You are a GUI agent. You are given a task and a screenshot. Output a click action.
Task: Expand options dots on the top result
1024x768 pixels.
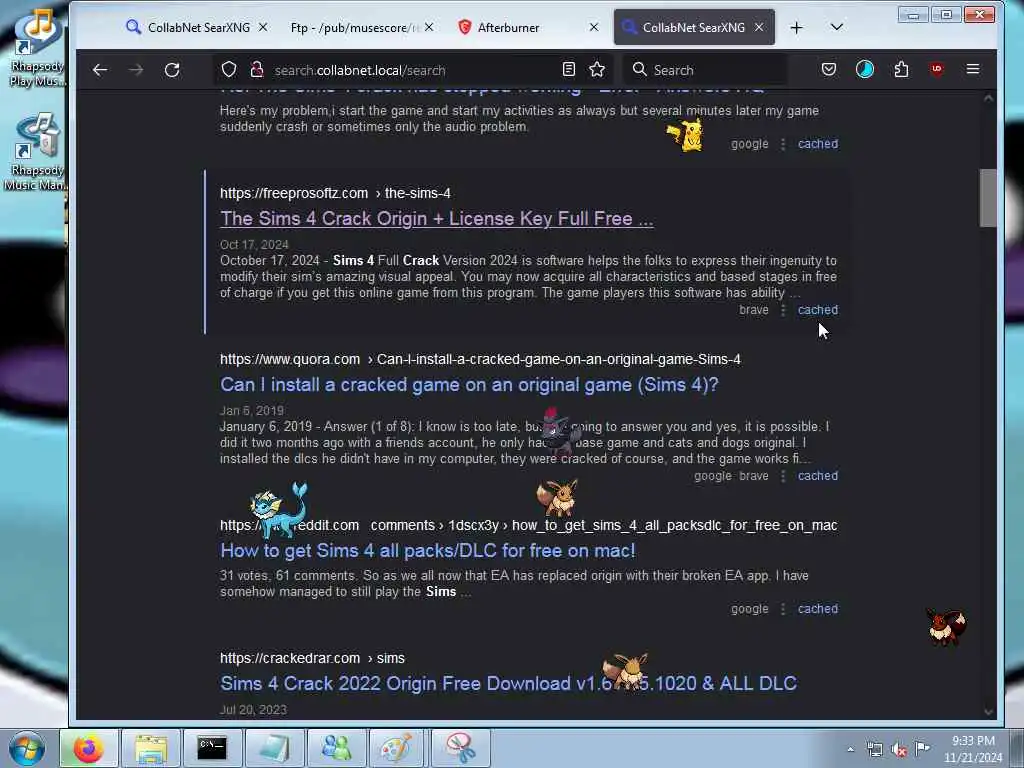pyautogui.click(x=783, y=144)
